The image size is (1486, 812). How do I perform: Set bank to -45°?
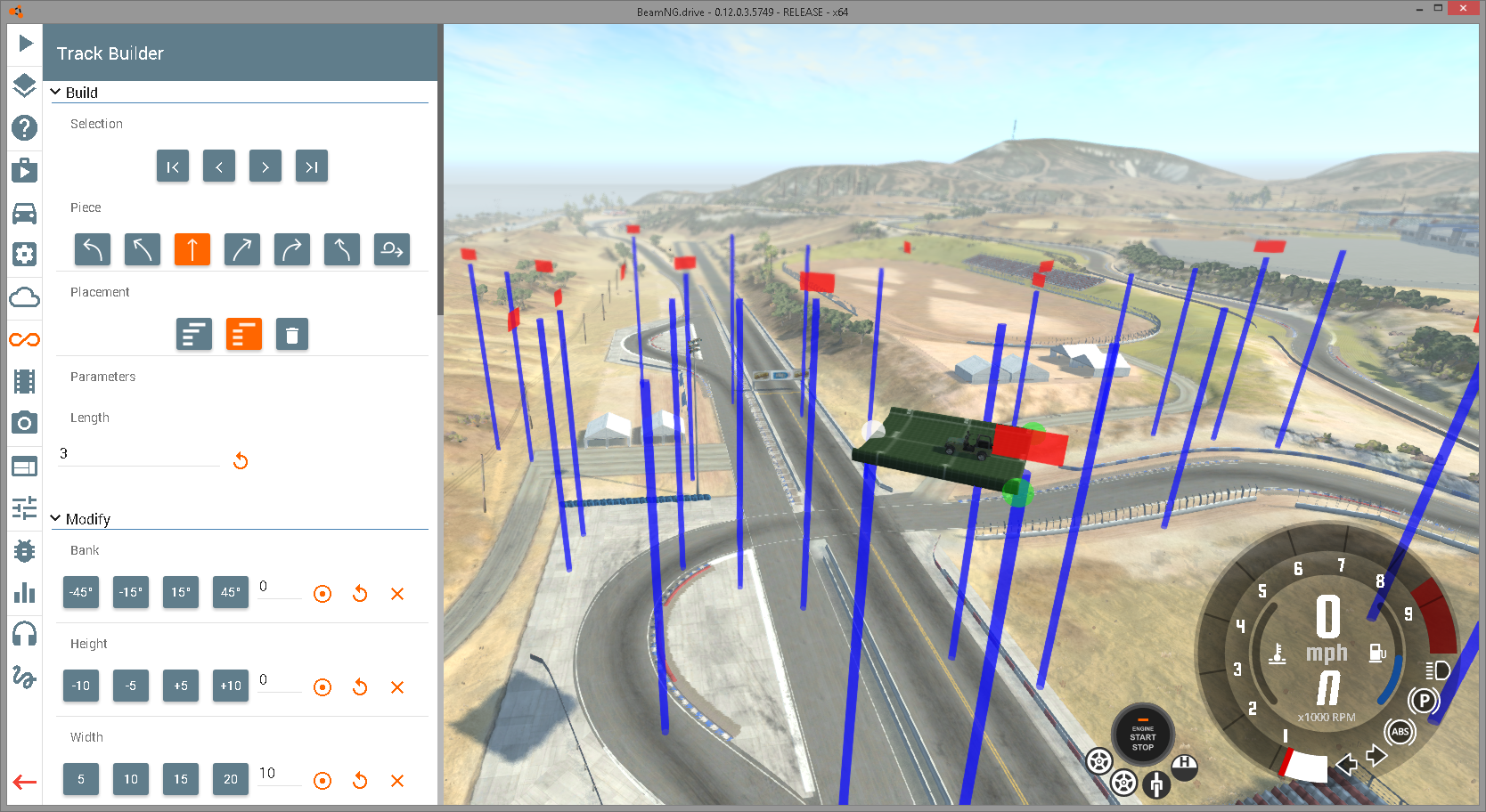[81, 593]
